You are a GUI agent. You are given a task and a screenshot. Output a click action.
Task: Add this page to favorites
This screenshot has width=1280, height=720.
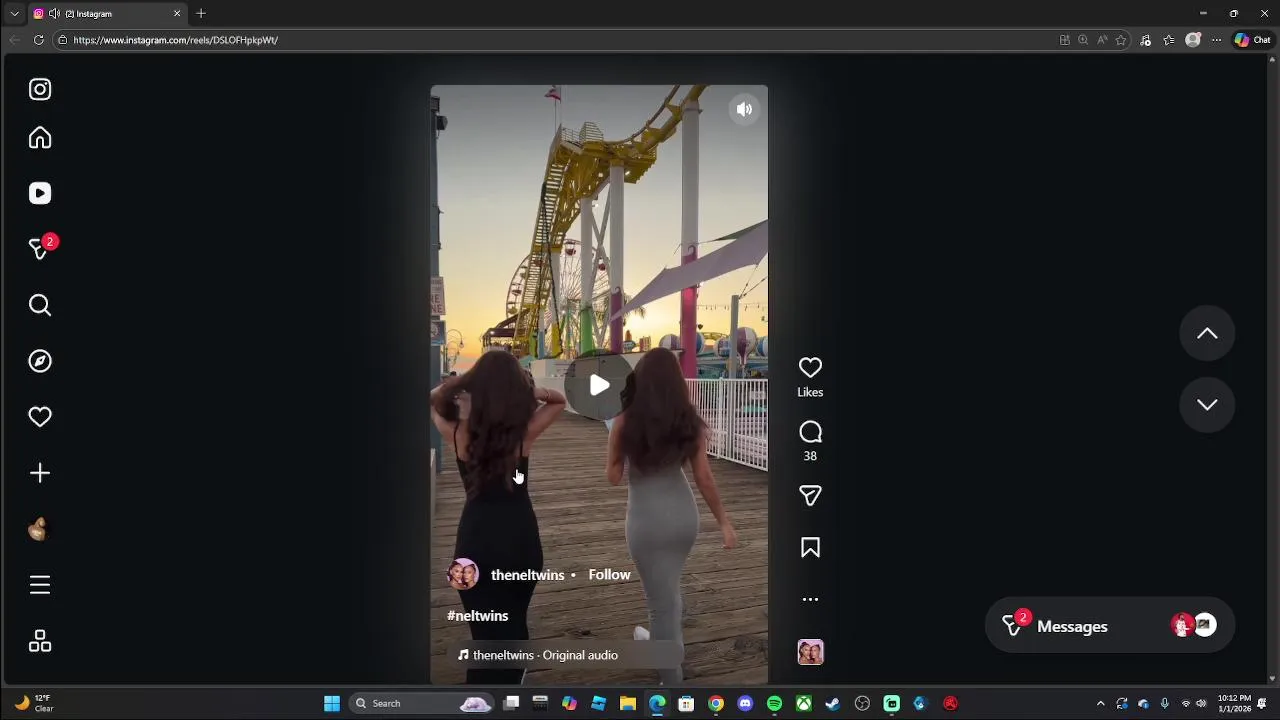coord(1121,40)
